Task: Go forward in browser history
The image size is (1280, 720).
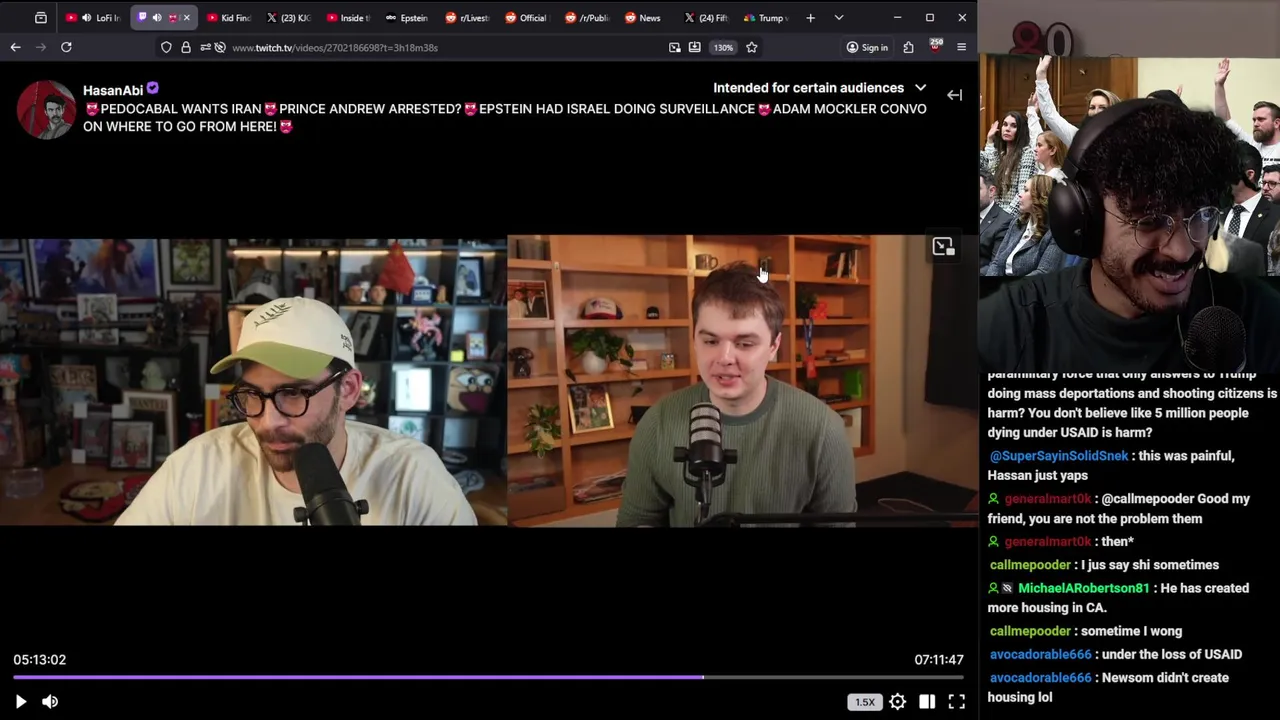Action: coord(41,47)
